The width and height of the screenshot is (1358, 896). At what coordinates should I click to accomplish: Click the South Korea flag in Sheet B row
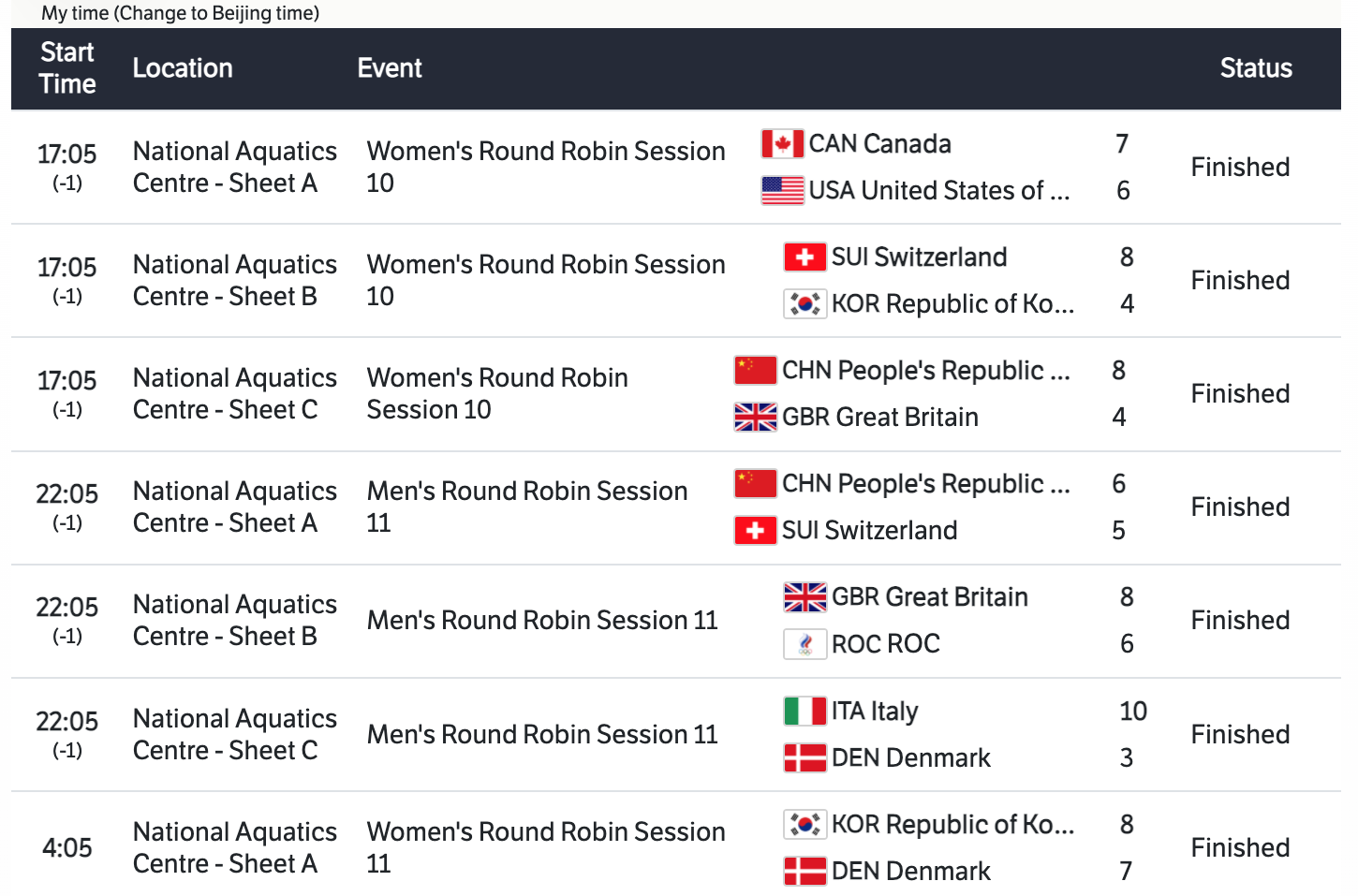(804, 304)
